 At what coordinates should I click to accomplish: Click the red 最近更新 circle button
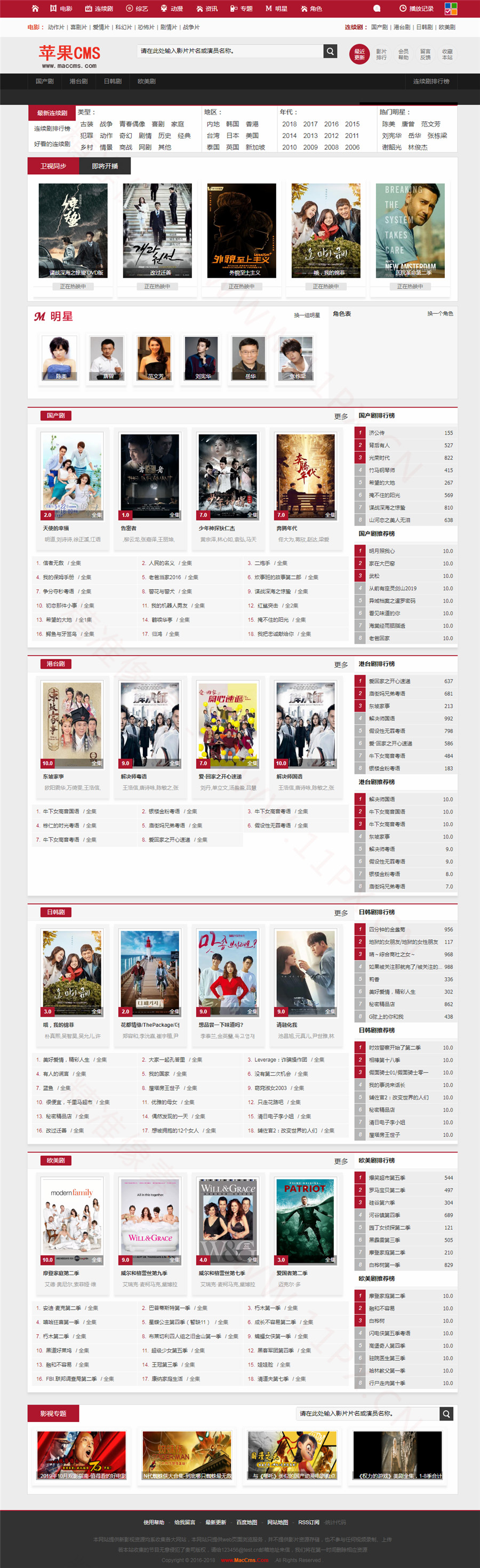tap(359, 54)
